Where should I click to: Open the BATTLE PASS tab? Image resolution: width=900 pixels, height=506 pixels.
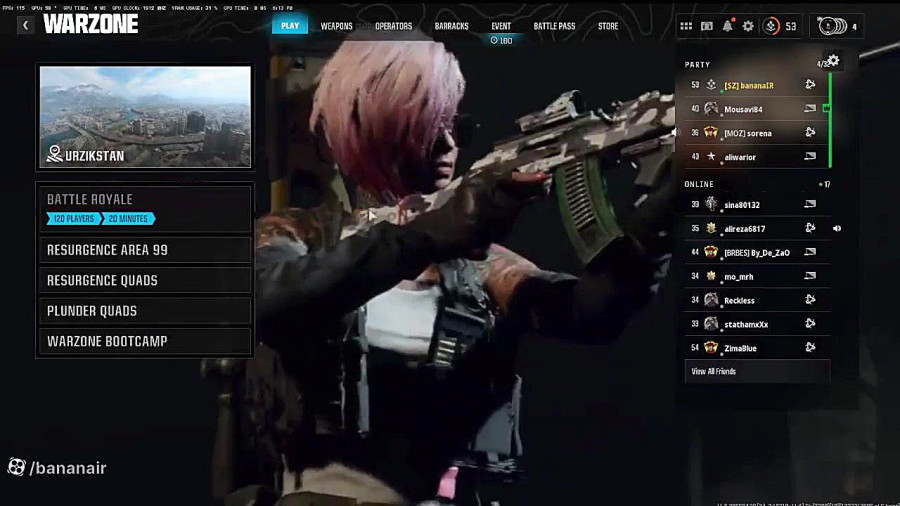[x=554, y=26]
